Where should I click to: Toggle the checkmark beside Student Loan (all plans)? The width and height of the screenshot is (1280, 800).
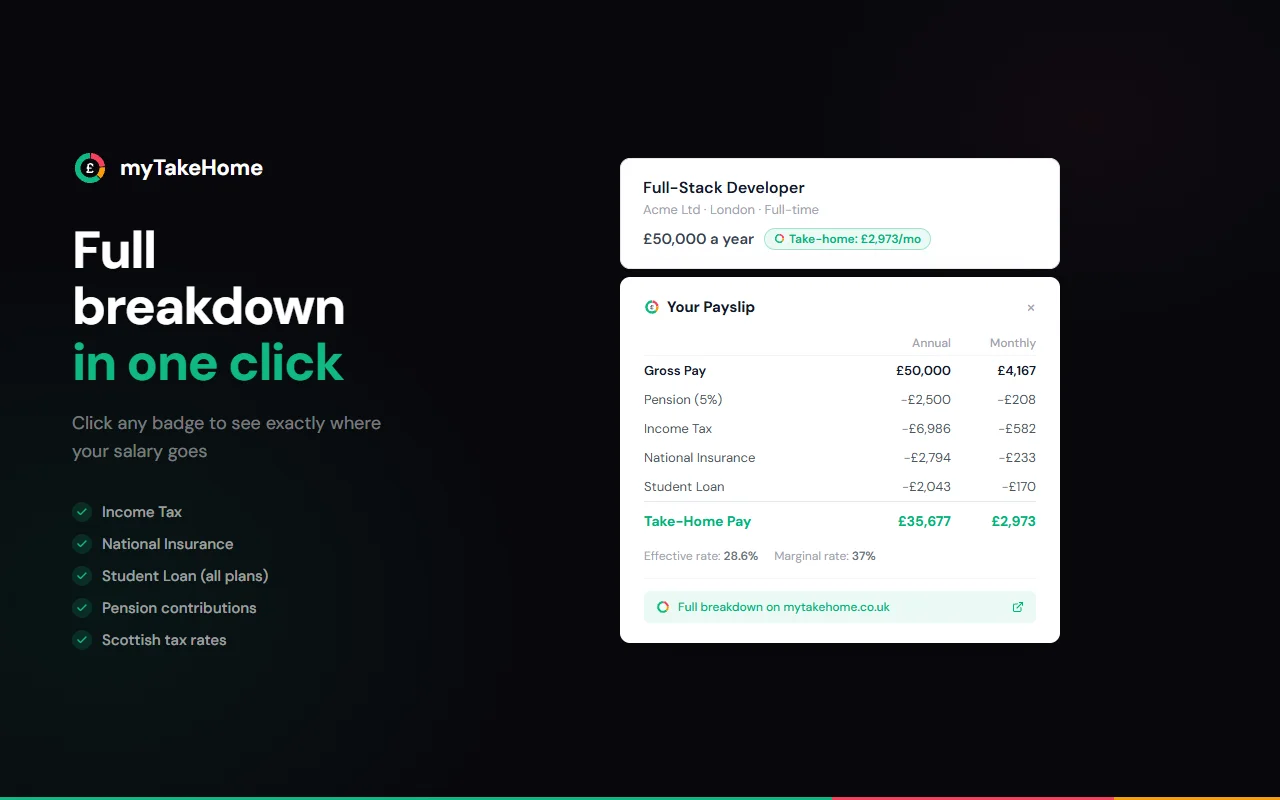click(x=81, y=576)
